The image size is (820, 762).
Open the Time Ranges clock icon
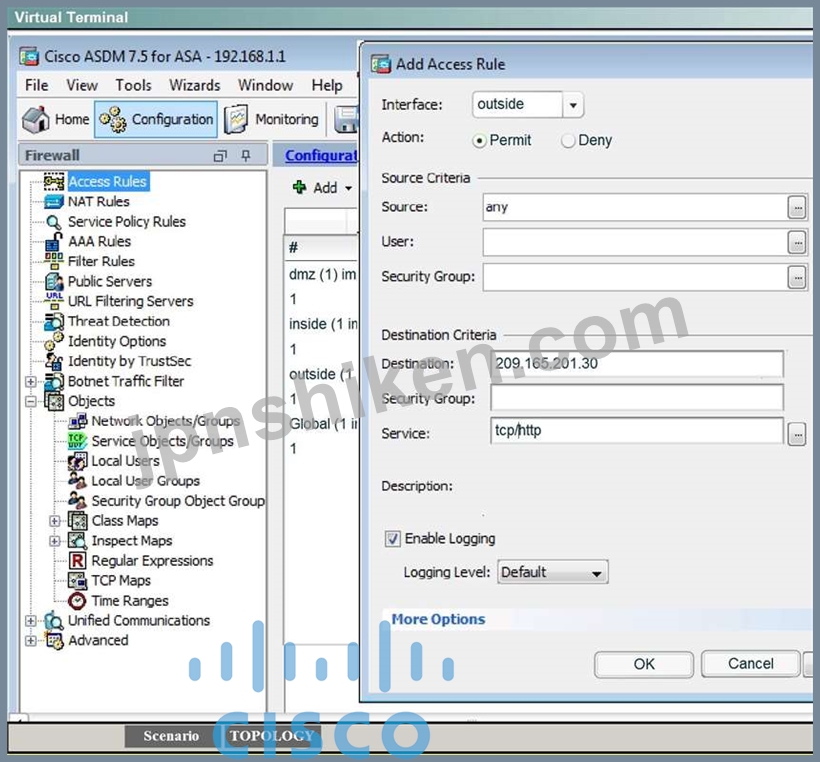pos(78,600)
